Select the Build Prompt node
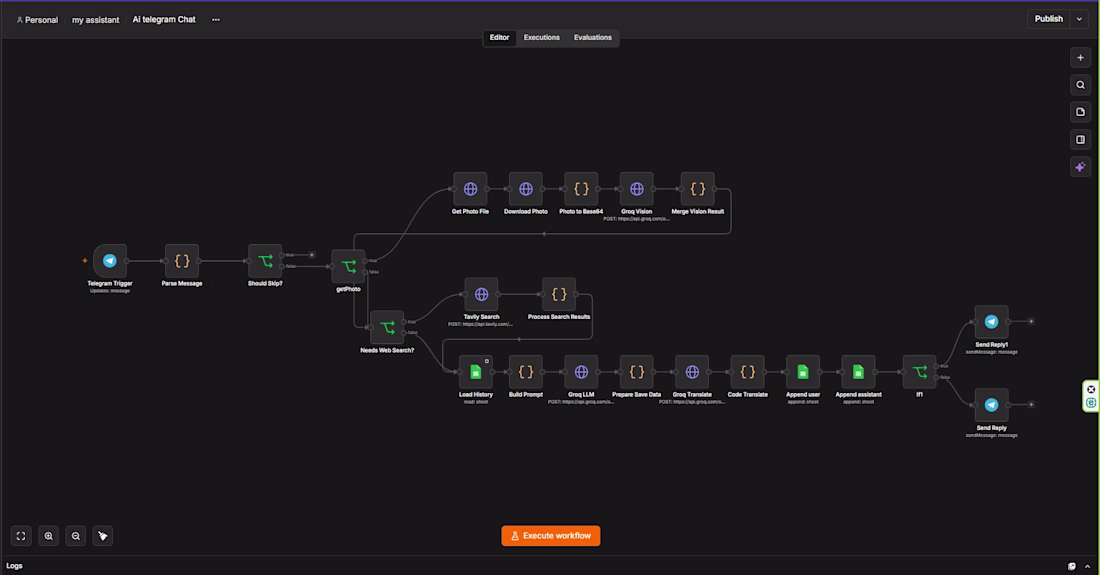 coord(525,372)
